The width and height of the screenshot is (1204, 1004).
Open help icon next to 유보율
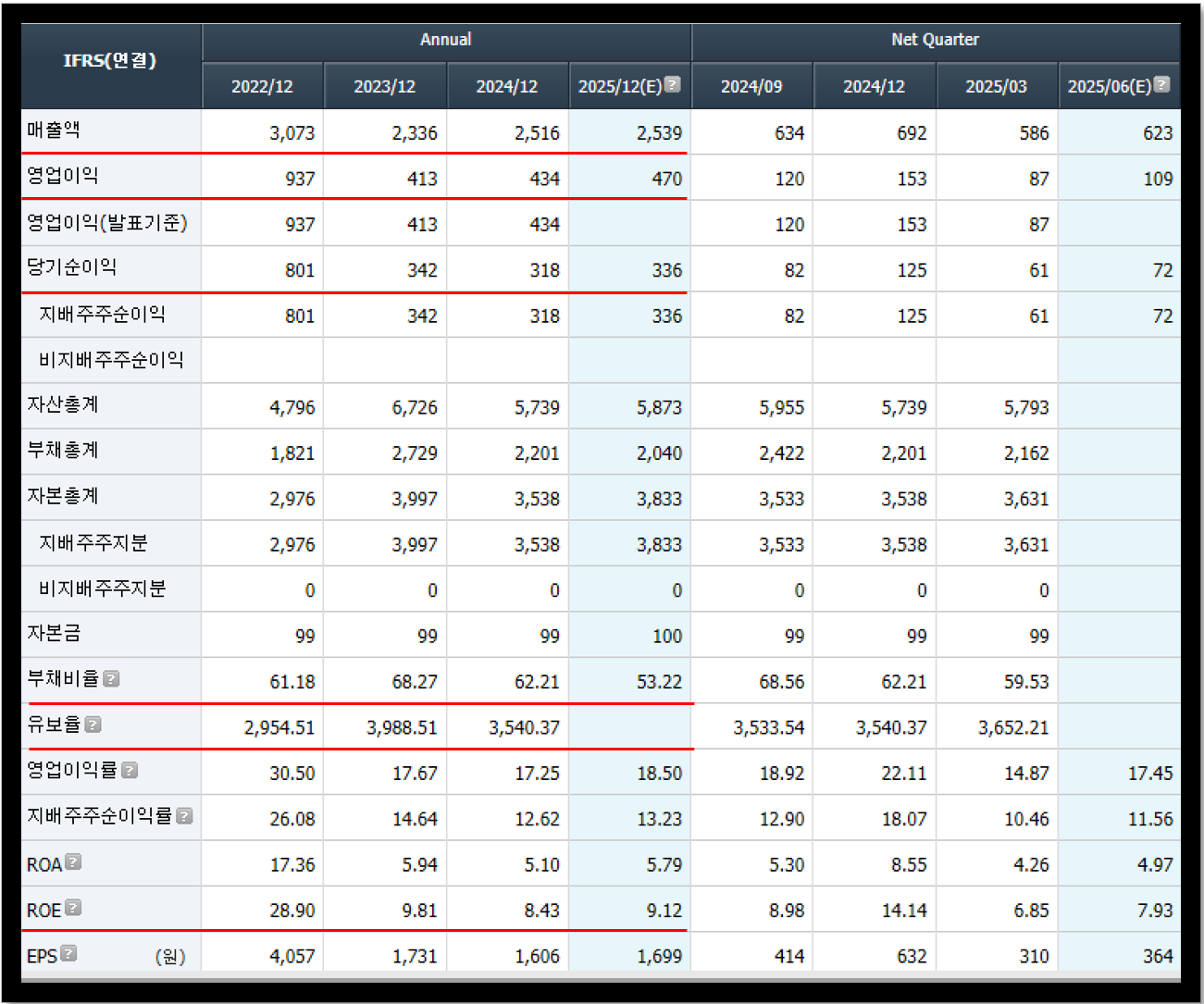click(93, 725)
